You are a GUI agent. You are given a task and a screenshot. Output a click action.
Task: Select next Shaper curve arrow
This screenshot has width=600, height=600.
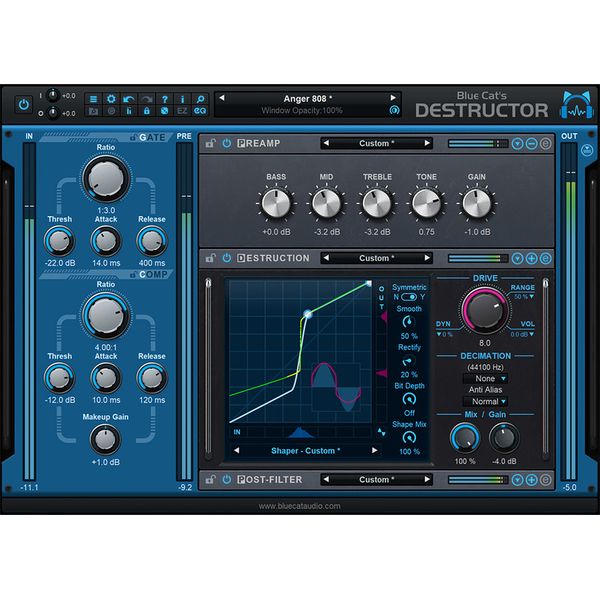pyautogui.click(x=375, y=450)
